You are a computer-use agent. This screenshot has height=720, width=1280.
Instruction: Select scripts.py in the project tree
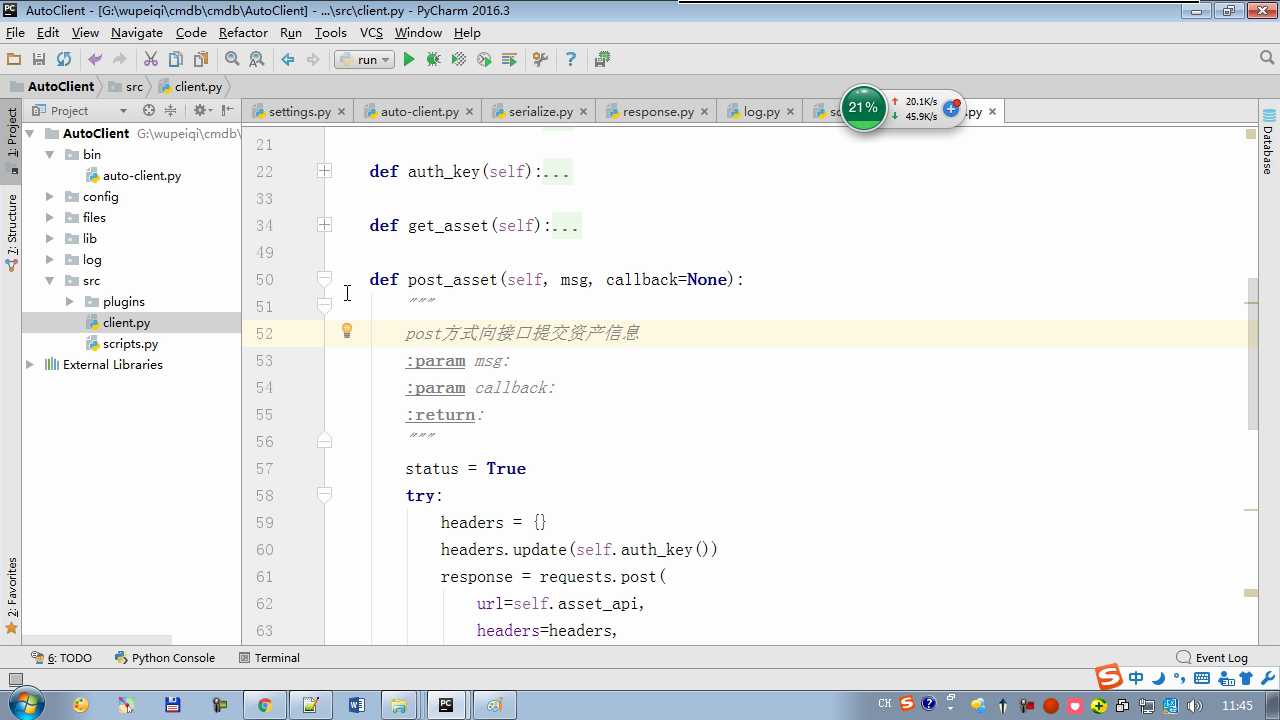click(130, 344)
